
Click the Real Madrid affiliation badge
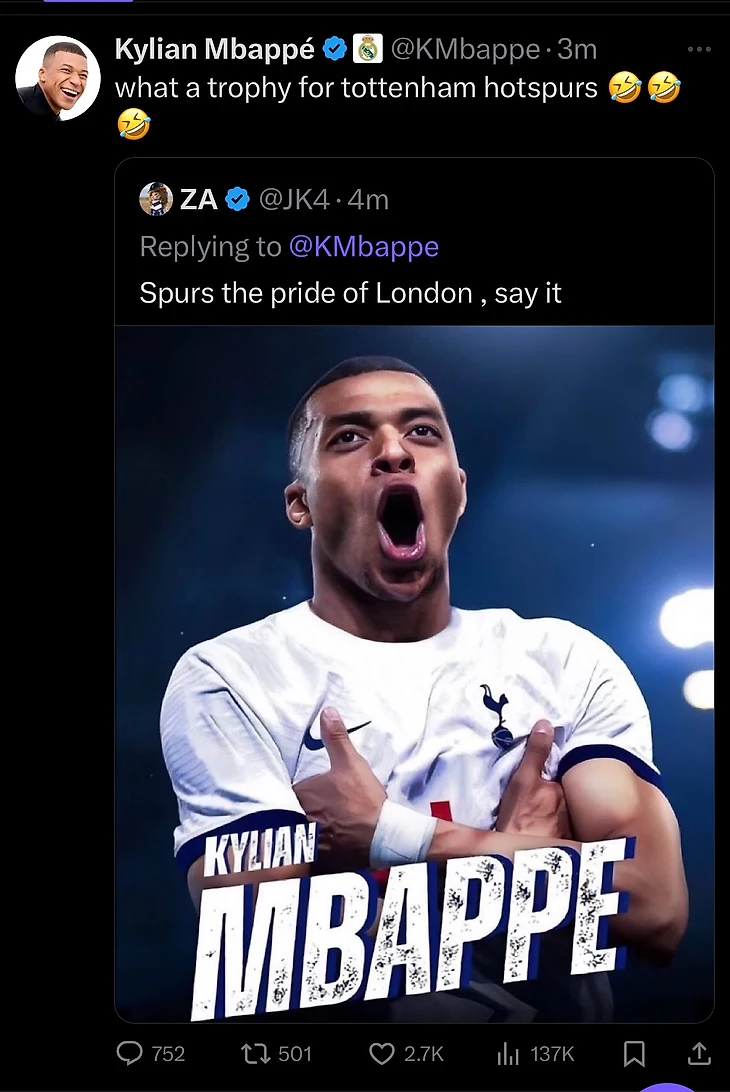coord(365,48)
